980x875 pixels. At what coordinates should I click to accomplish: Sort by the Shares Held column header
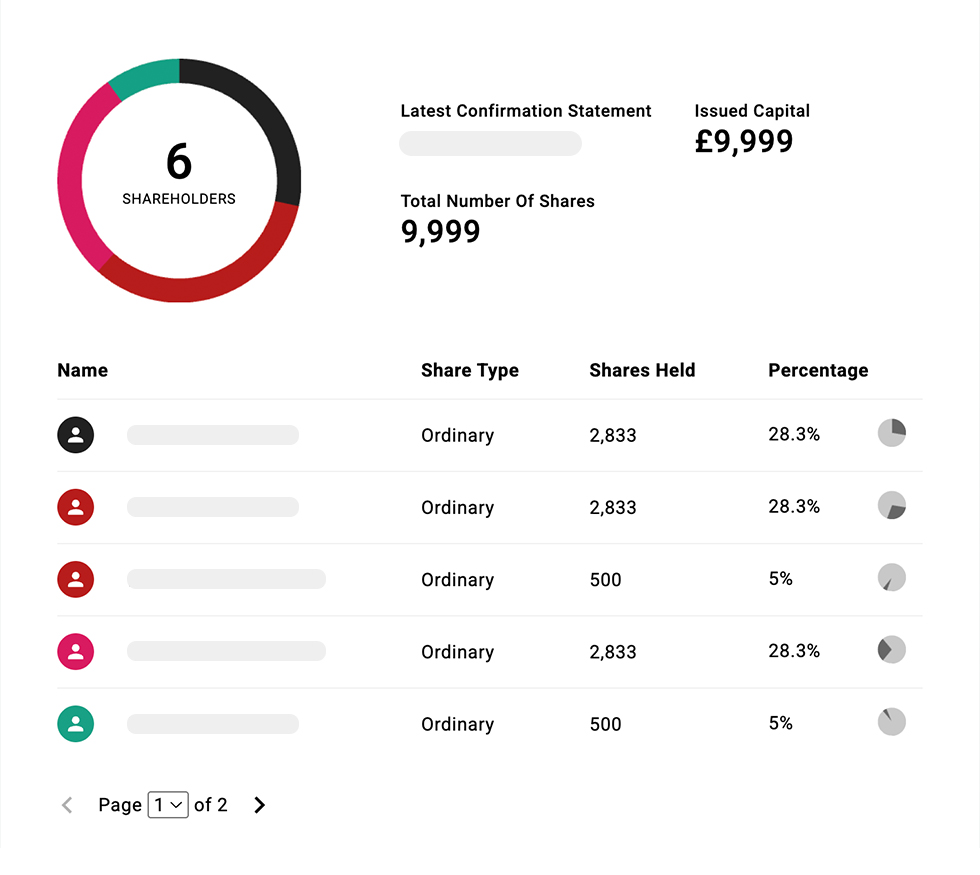642,370
